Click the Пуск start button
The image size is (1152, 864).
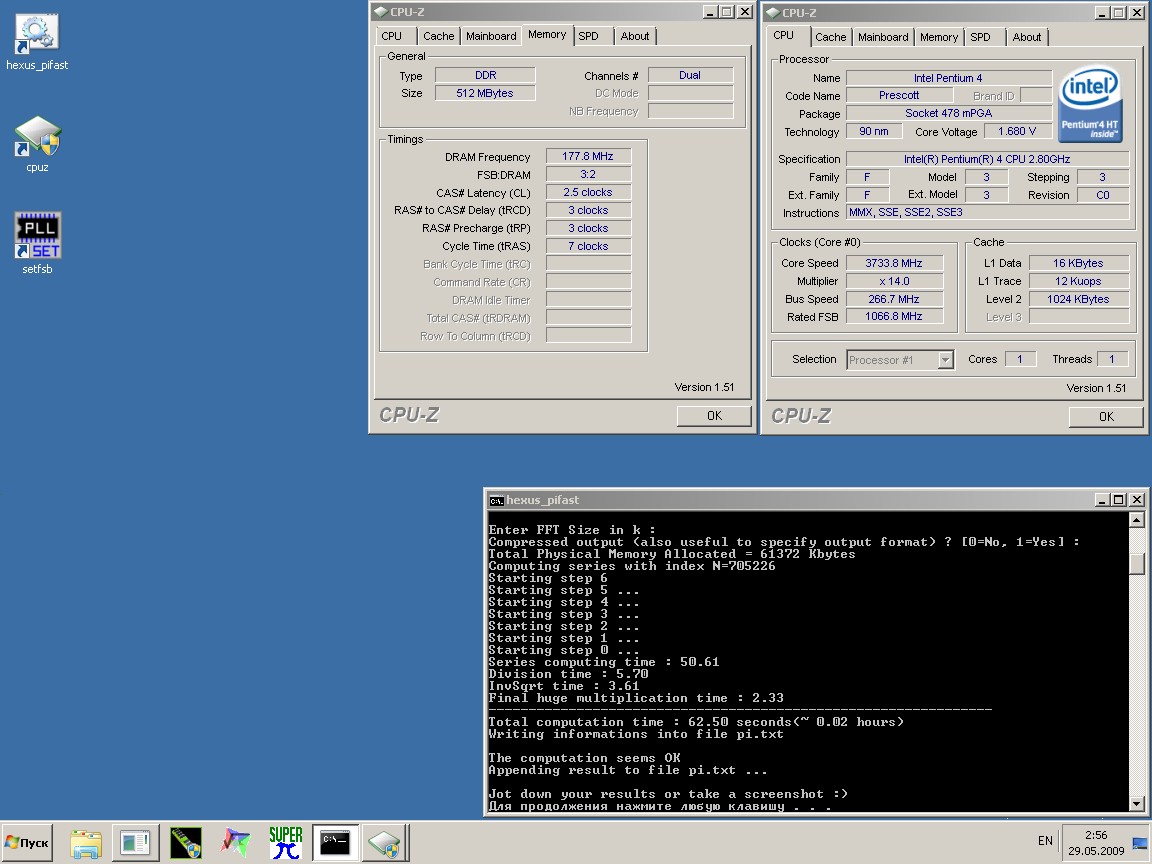pos(27,843)
